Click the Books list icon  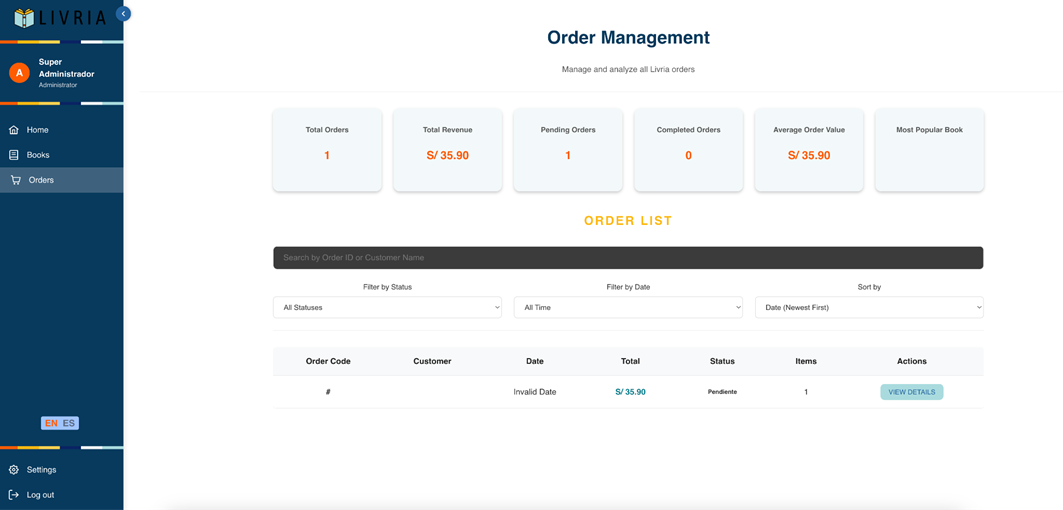tap(14, 155)
